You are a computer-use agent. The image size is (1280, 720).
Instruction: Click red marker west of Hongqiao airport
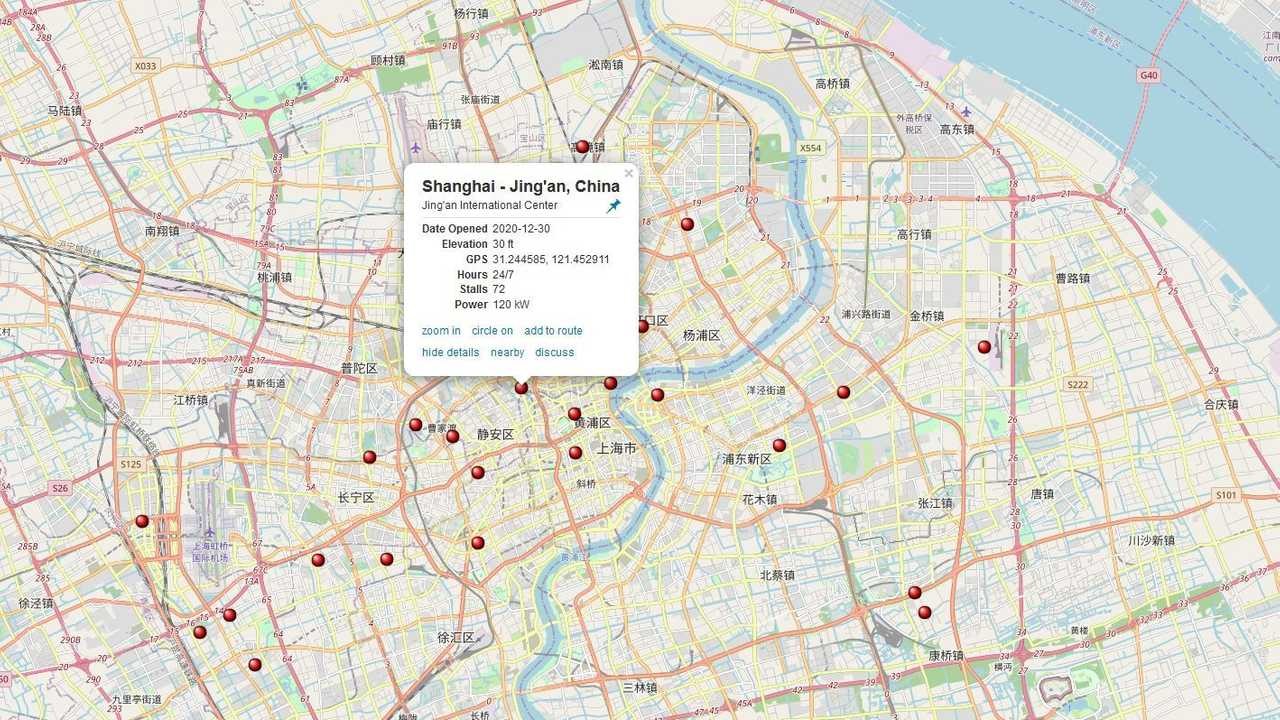pyautogui.click(x=142, y=521)
